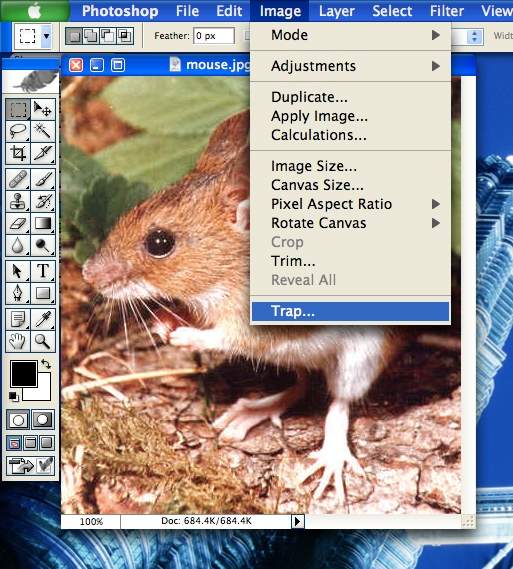Click the Feather value input field
This screenshot has height=569, width=513.
click(x=214, y=36)
